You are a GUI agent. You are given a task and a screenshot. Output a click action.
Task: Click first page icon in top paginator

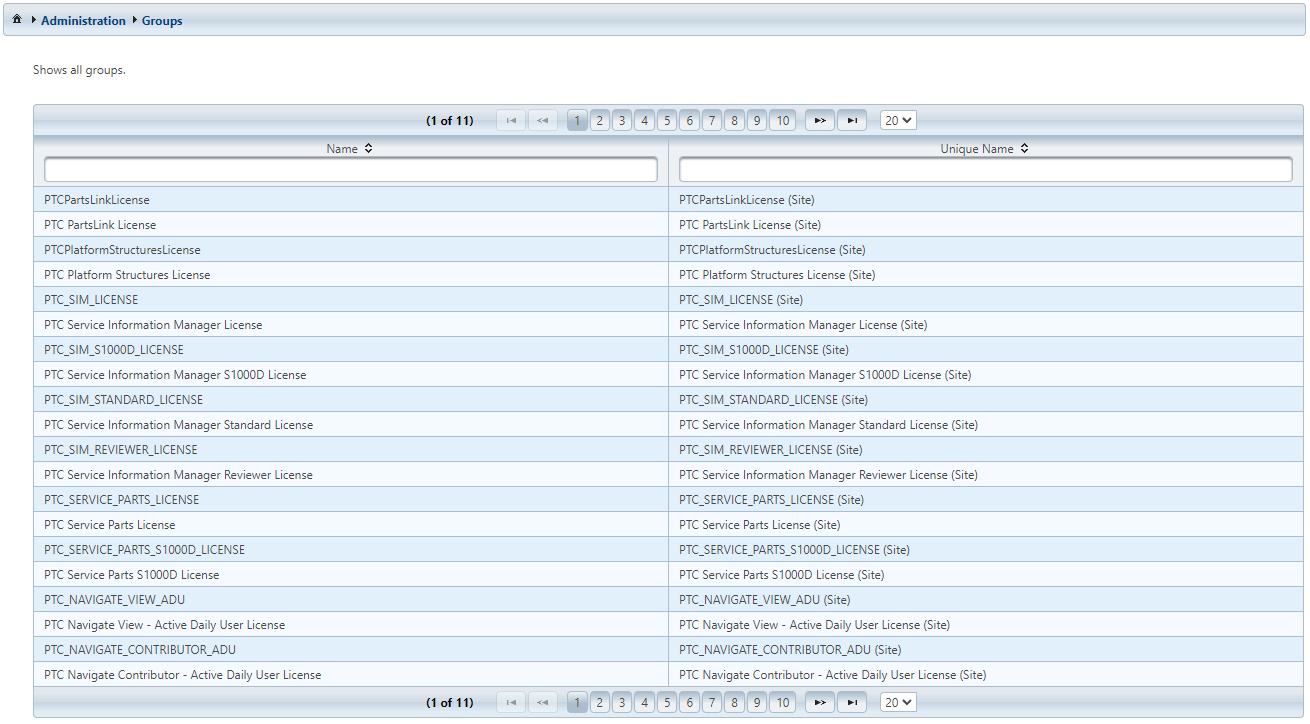click(511, 121)
